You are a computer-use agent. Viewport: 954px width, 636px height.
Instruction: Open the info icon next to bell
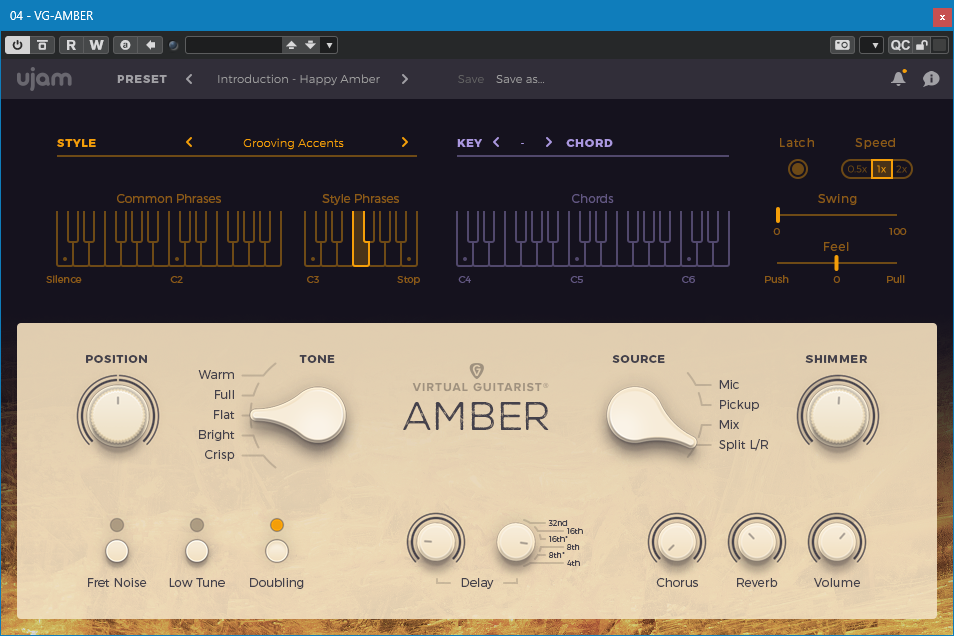click(x=931, y=79)
